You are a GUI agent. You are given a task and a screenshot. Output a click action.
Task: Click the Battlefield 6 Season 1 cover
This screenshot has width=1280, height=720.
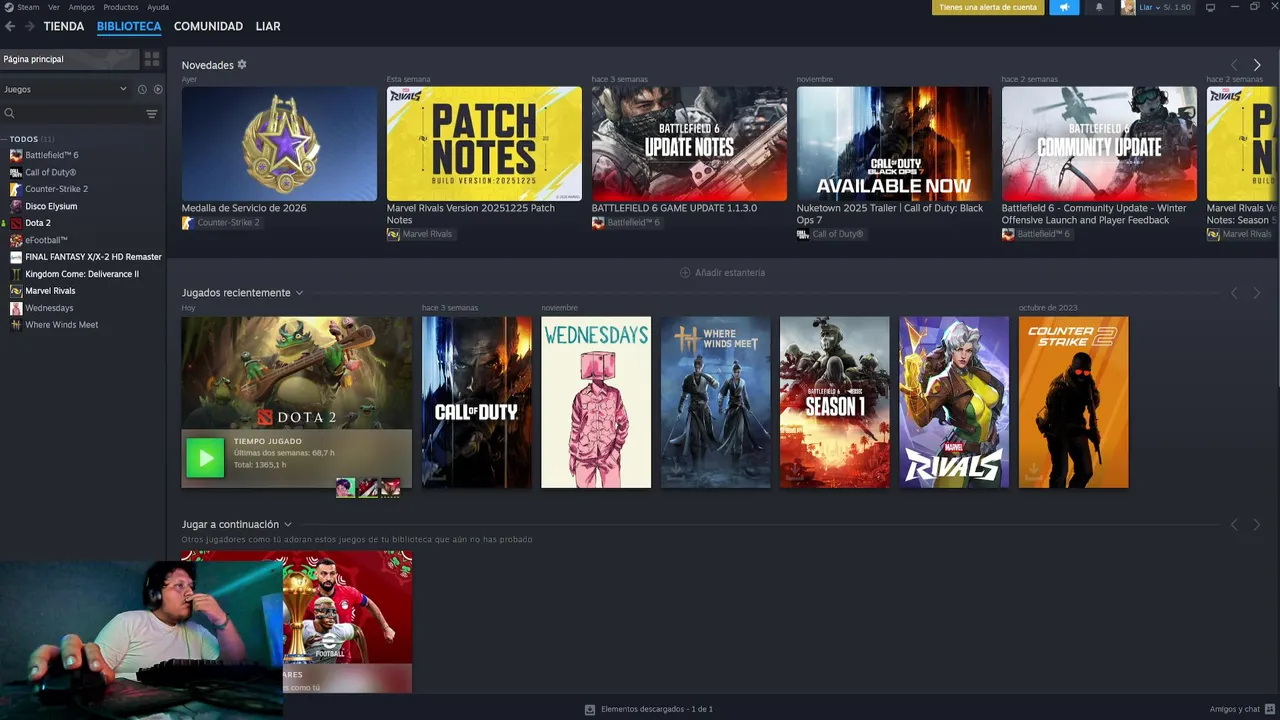835,402
